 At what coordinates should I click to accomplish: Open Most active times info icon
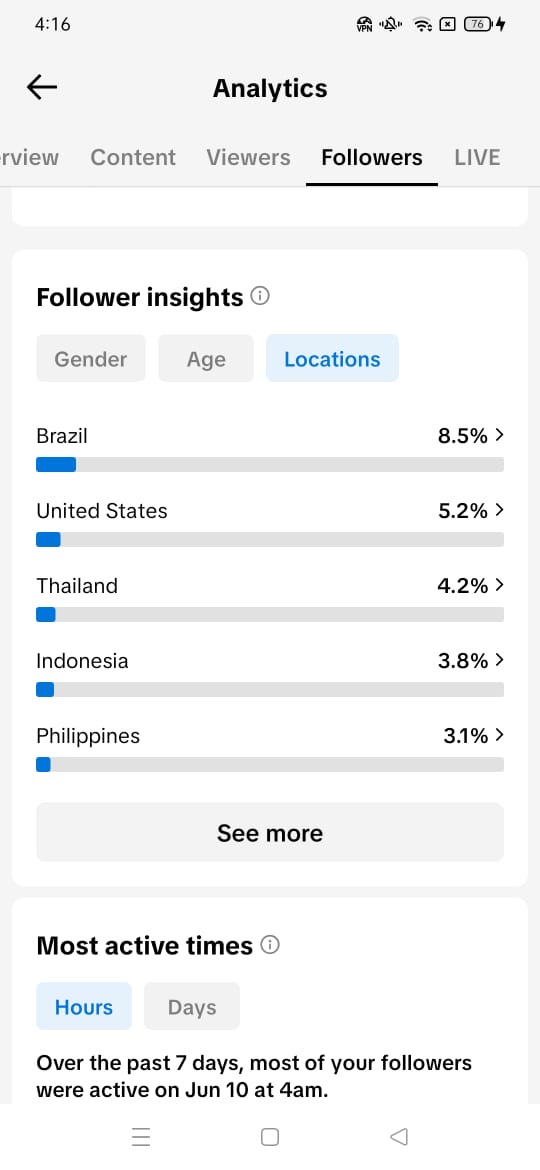click(x=270, y=945)
